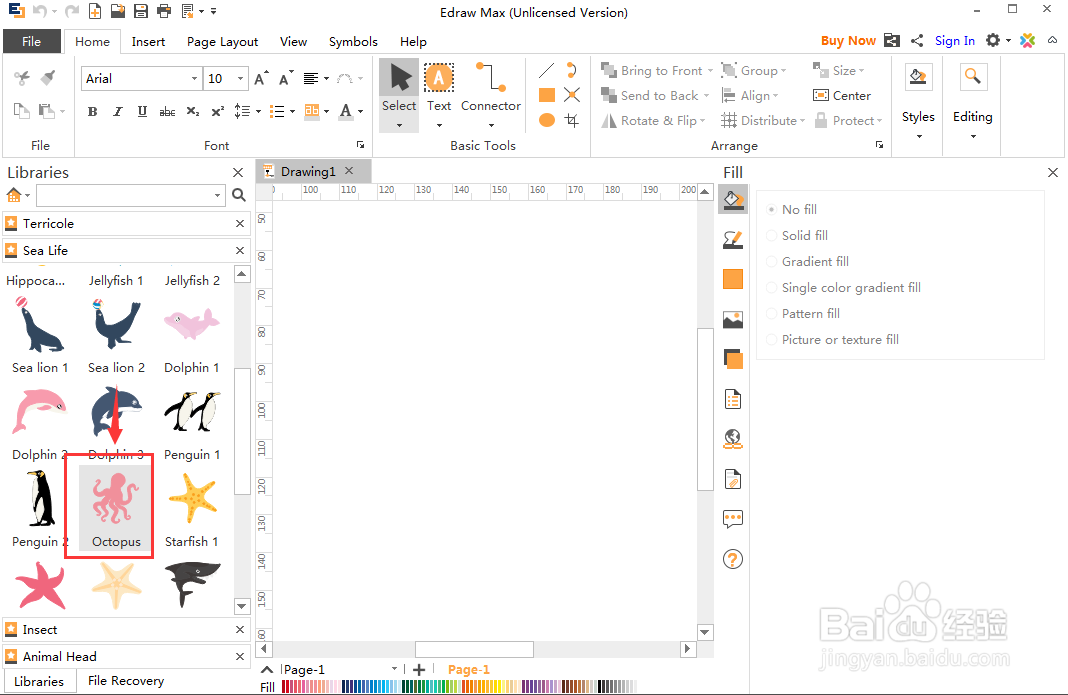
Task: Expand the Send to Back dropdown
Action: coord(706,96)
